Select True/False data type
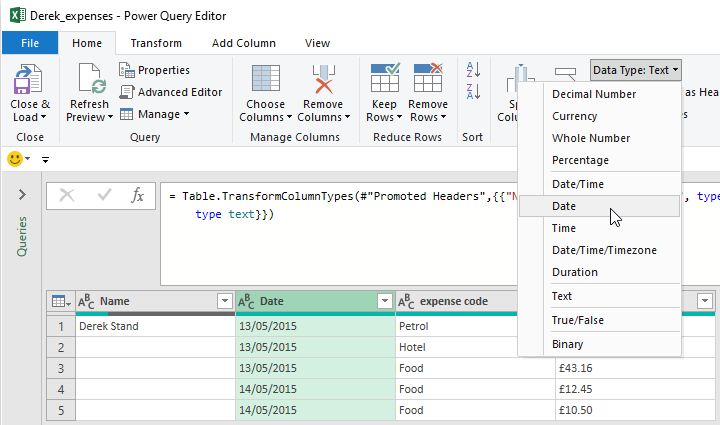This screenshot has height=425, width=720. 599,320
